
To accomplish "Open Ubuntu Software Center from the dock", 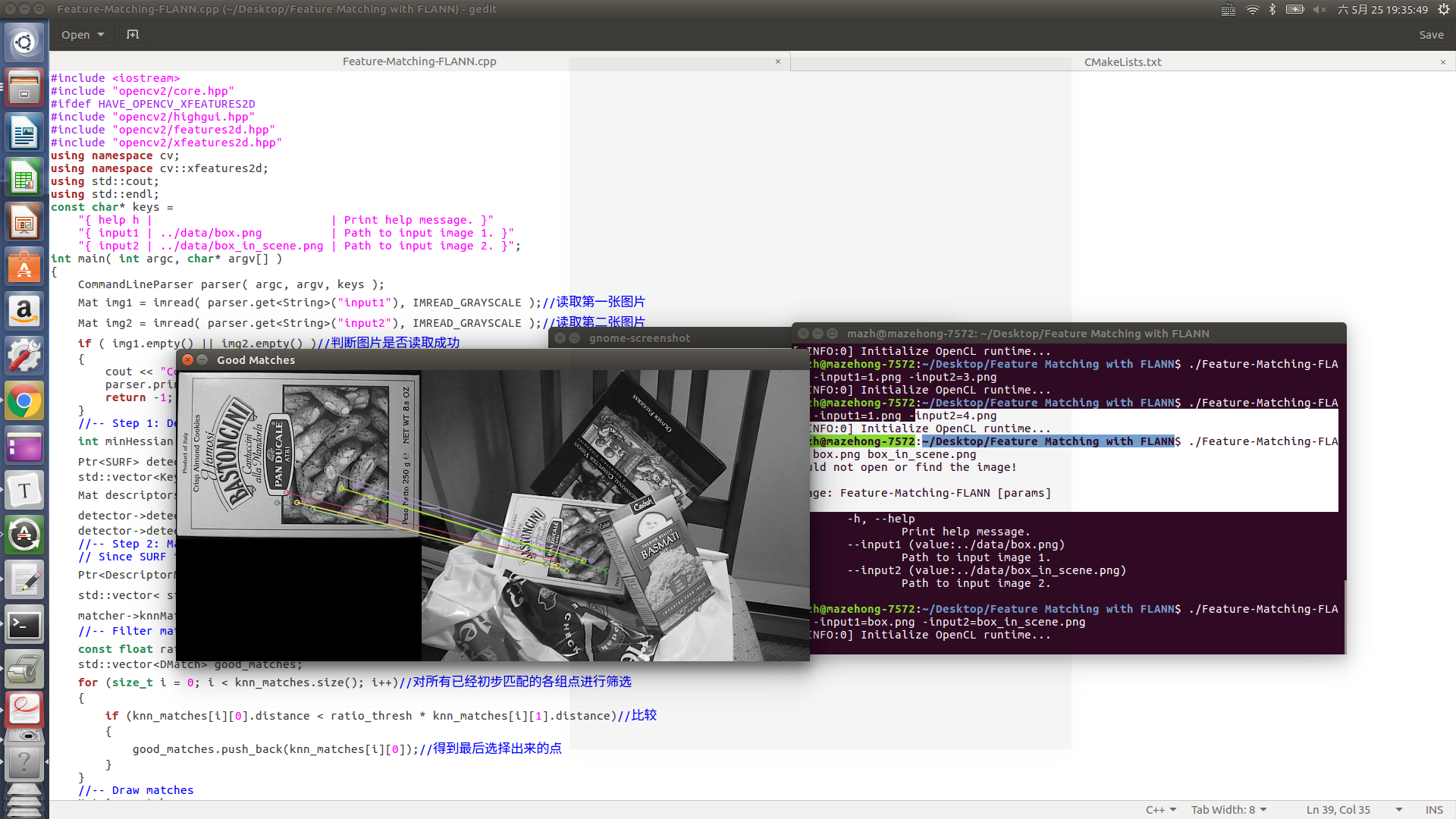I will (x=24, y=266).
